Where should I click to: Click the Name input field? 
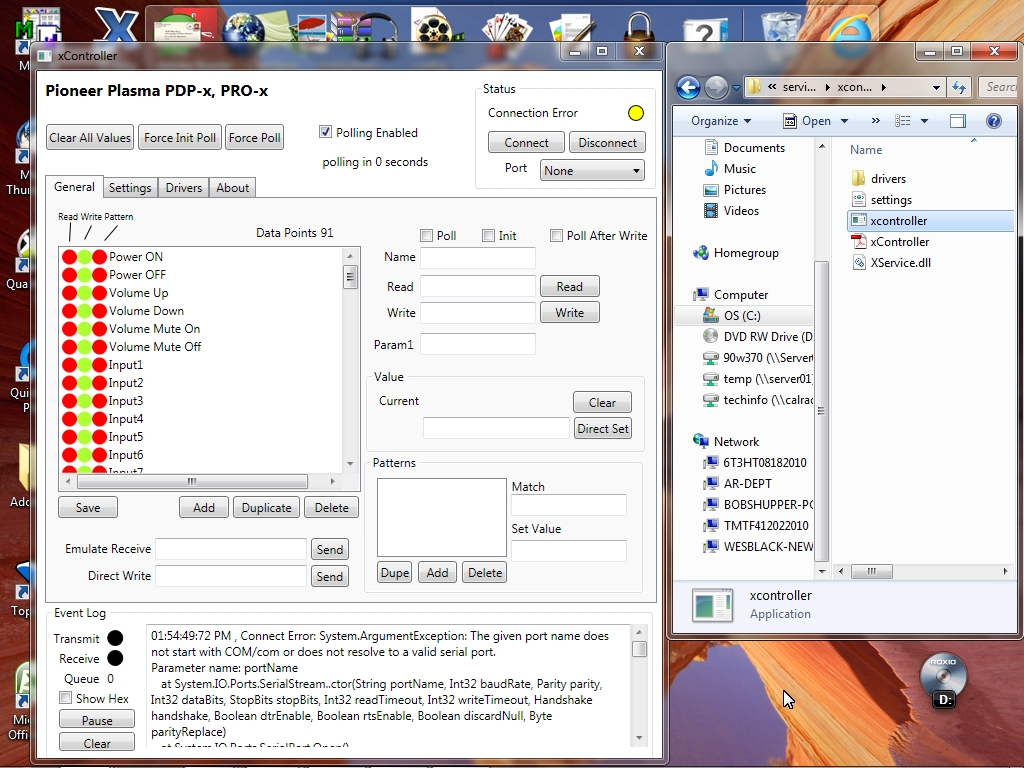478,257
